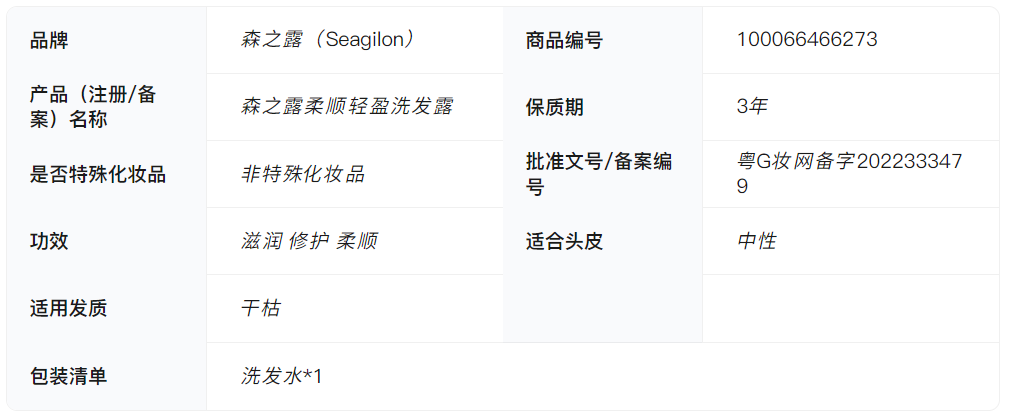1009x417 pixels.
Task: Click brand value 森之露（Seagilon）
Action: (x=328, y=40)
